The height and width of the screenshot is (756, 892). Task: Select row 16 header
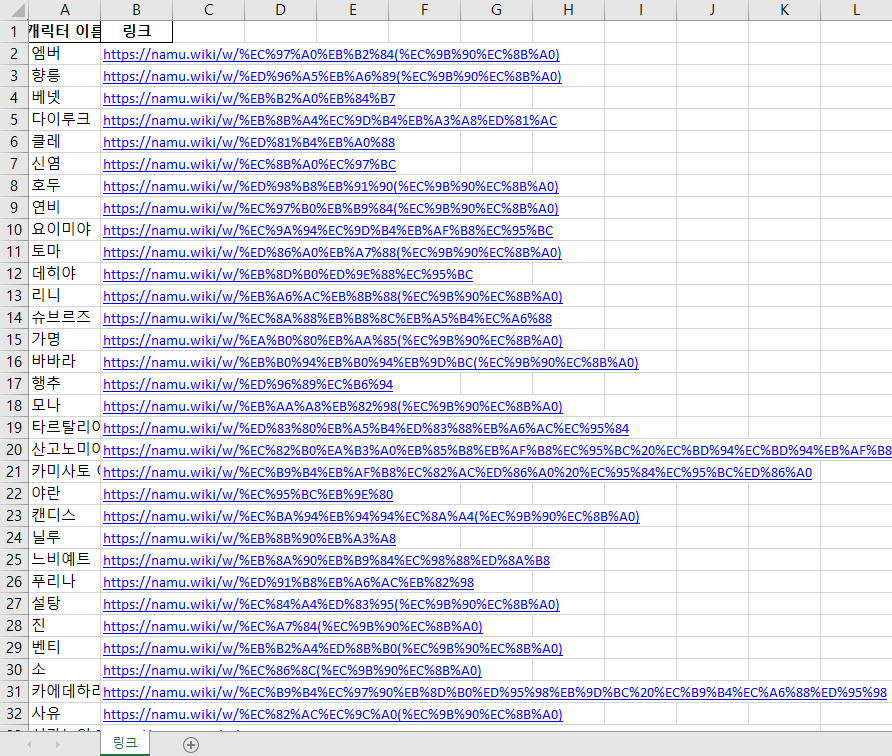click(x=14, y=362)
